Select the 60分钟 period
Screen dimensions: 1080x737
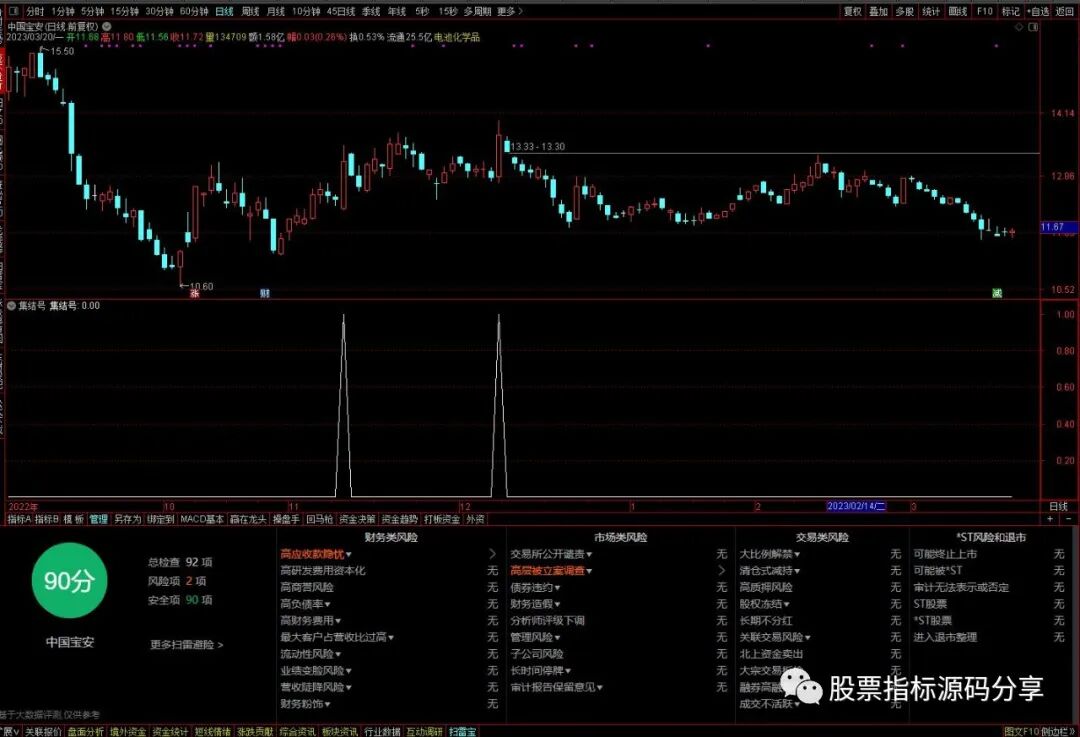(x=194, y=12)
